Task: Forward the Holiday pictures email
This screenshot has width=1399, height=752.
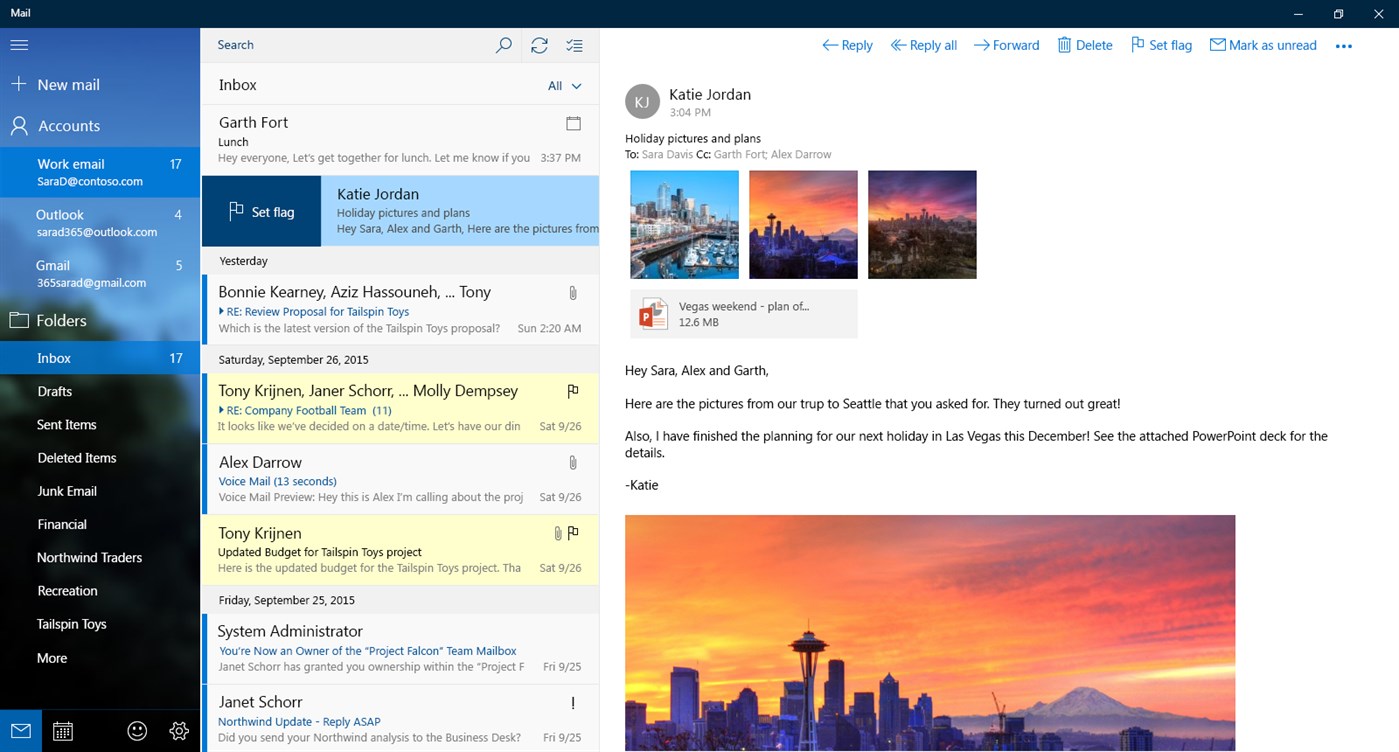Action: (1005, 45)
